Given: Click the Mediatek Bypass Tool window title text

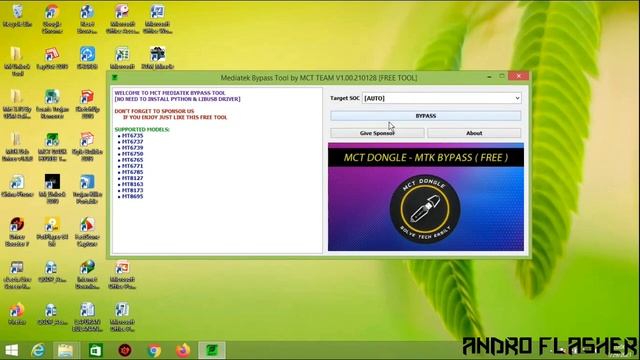Looking at the screenshot, I should [319, 78].
